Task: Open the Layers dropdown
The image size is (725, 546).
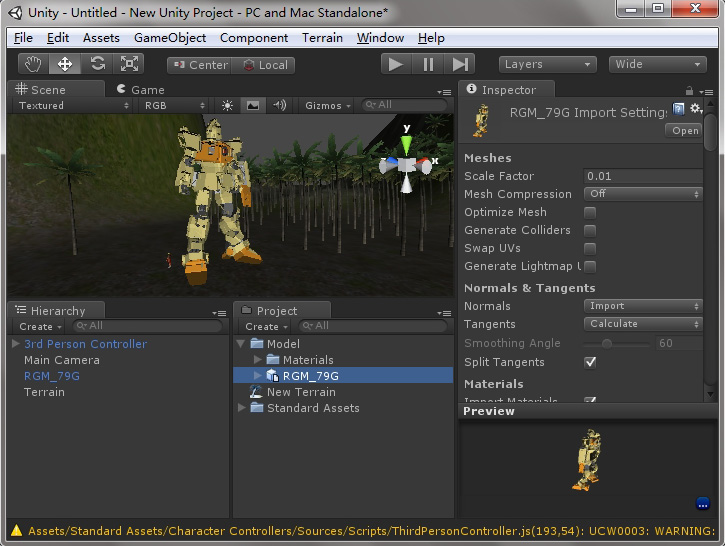Action: pos(547,64)
